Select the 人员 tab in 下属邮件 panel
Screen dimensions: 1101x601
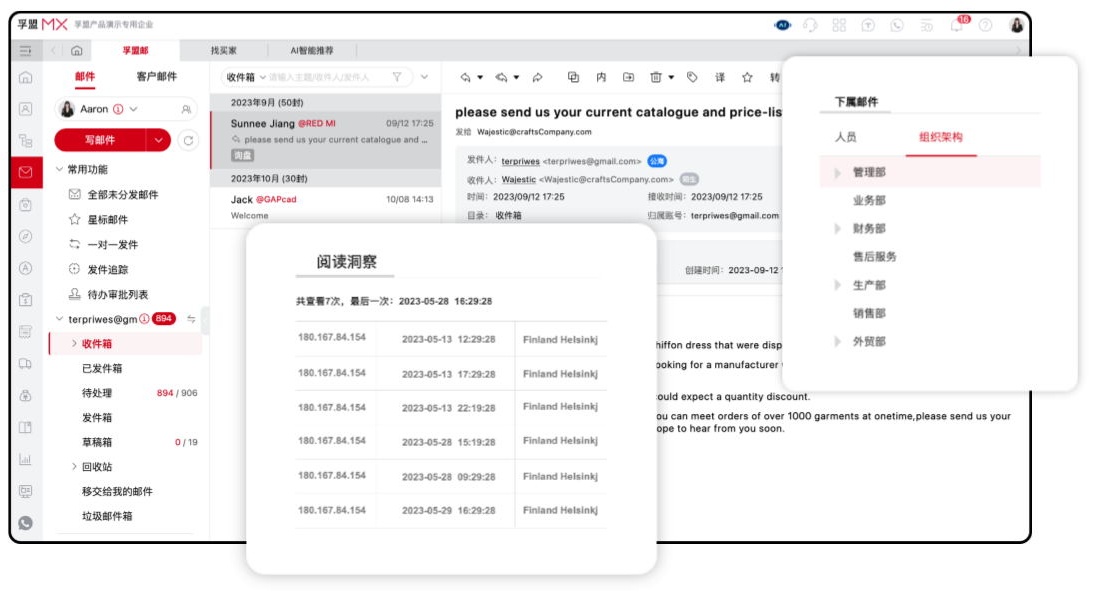(x=845, y=137)
